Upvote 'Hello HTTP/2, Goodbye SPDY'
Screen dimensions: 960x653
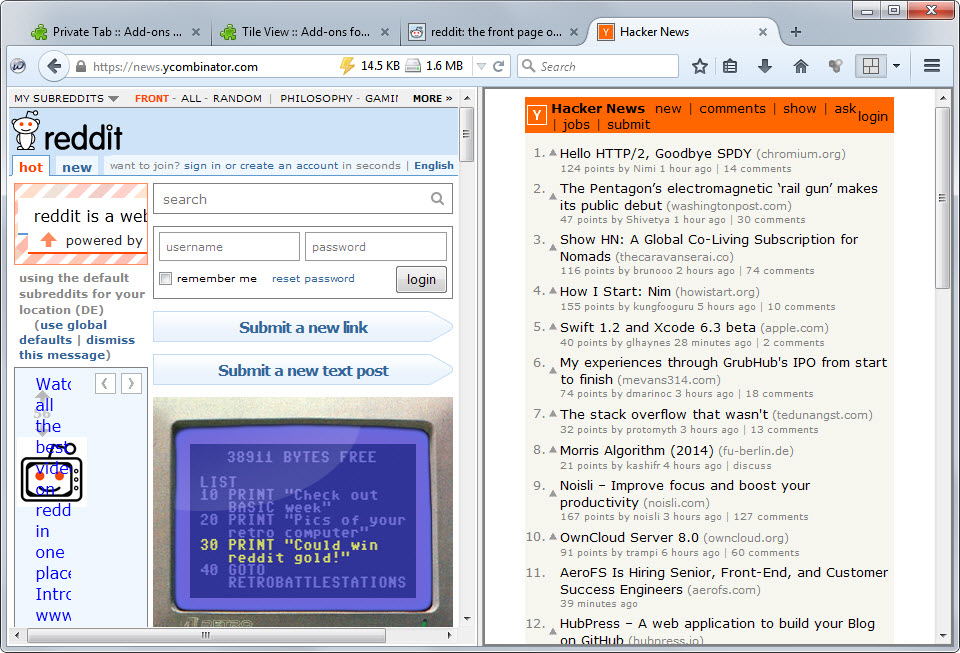tap(552, 153)
